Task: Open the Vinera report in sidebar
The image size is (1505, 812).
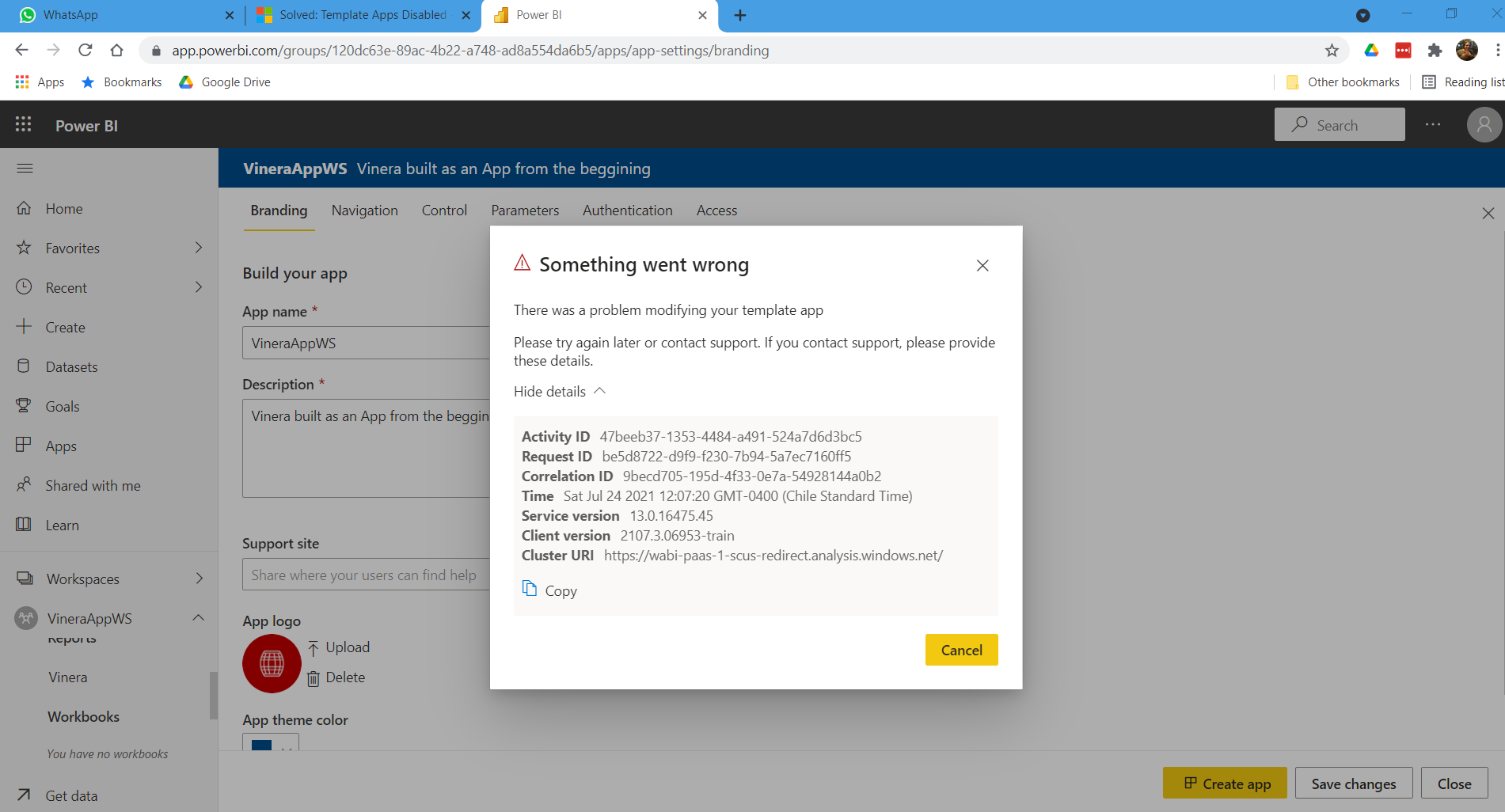Action: (68, 677)
